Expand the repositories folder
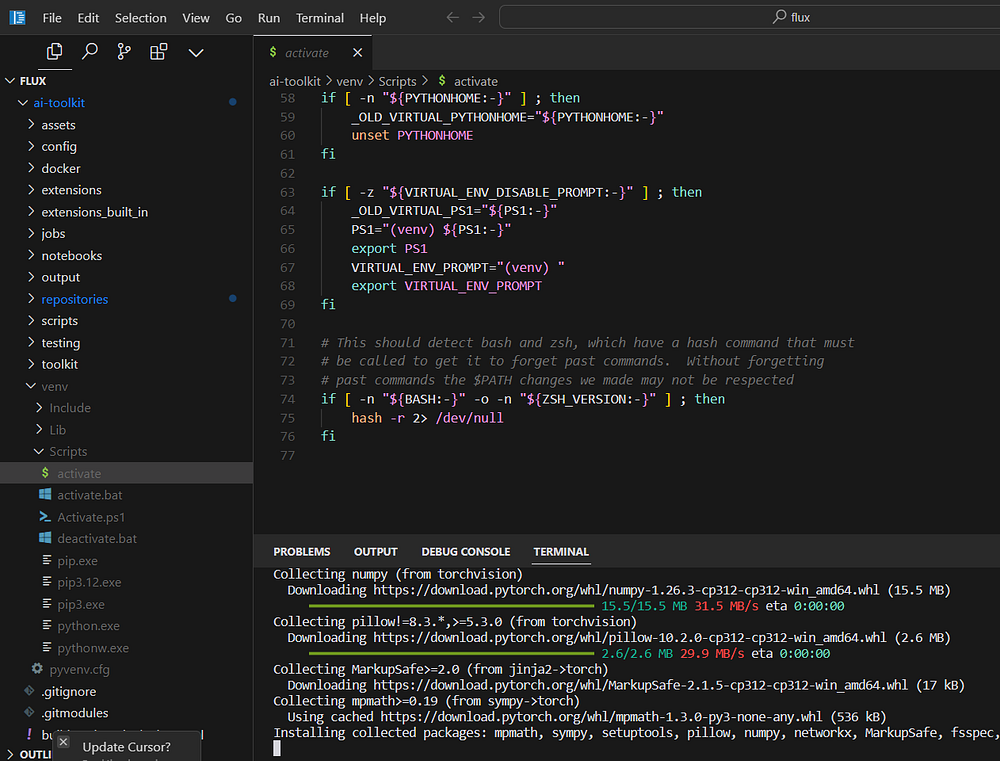1000x761 pixels. (x=74, y=299)
